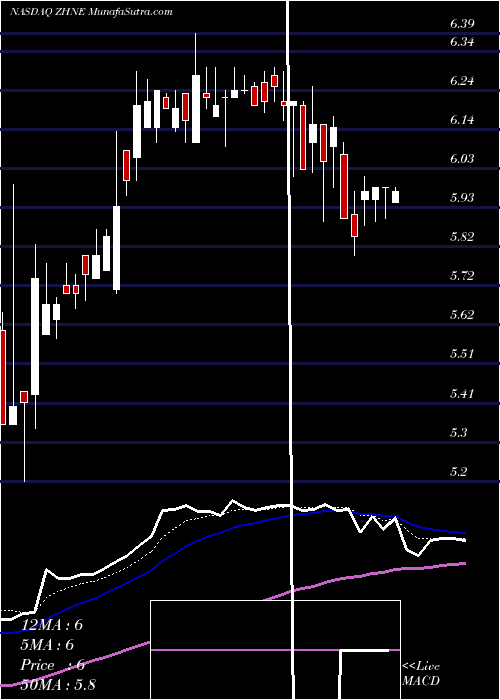Click the 5MA : 6 legend entry
The image size is (500, 700).
47,645
